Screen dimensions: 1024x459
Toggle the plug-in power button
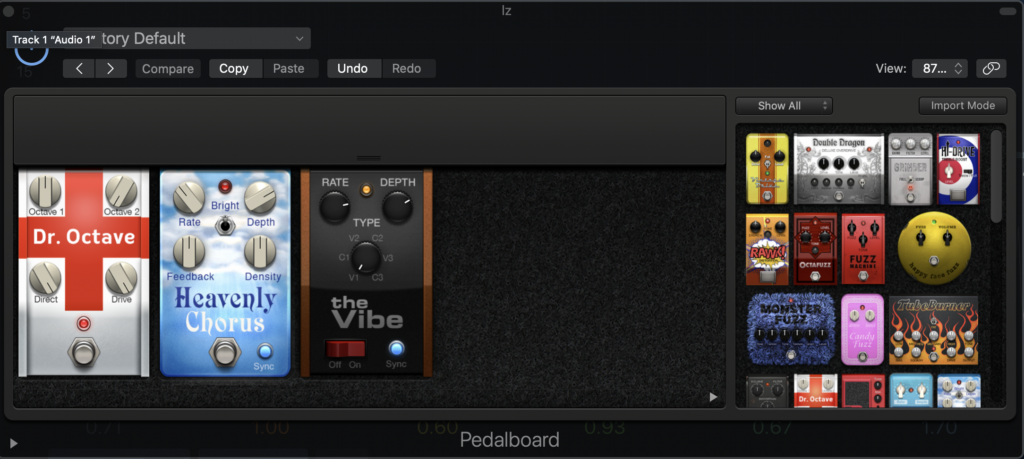coord(31,49)
